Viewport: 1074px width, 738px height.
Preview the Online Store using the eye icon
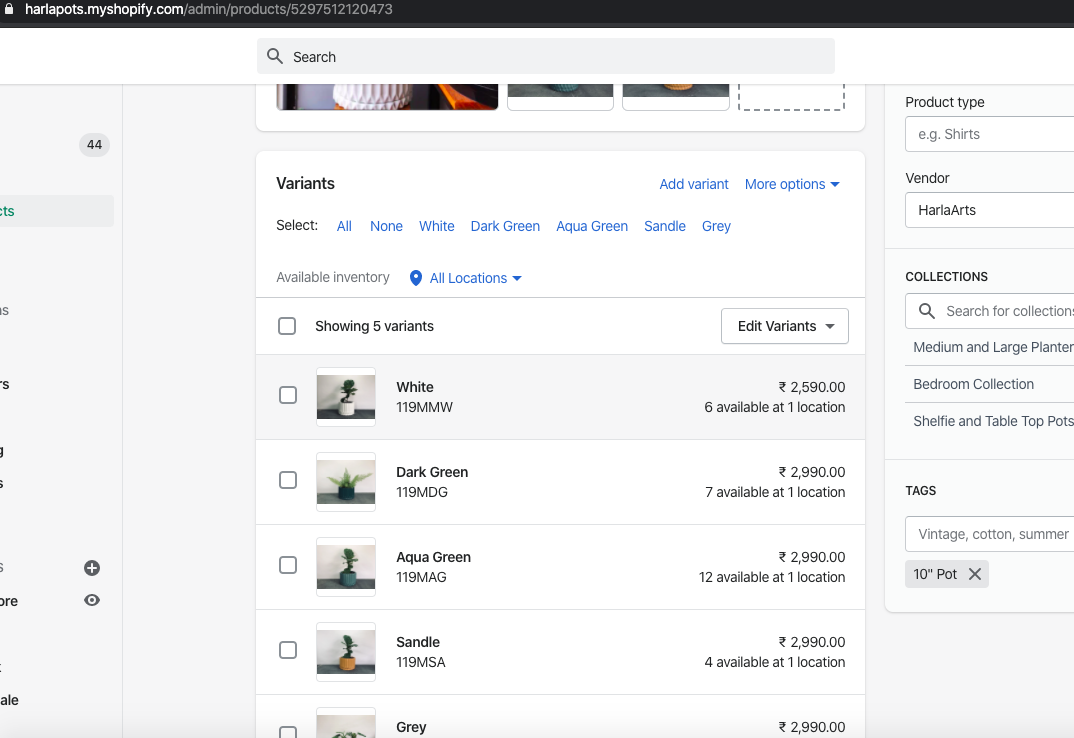91,600
